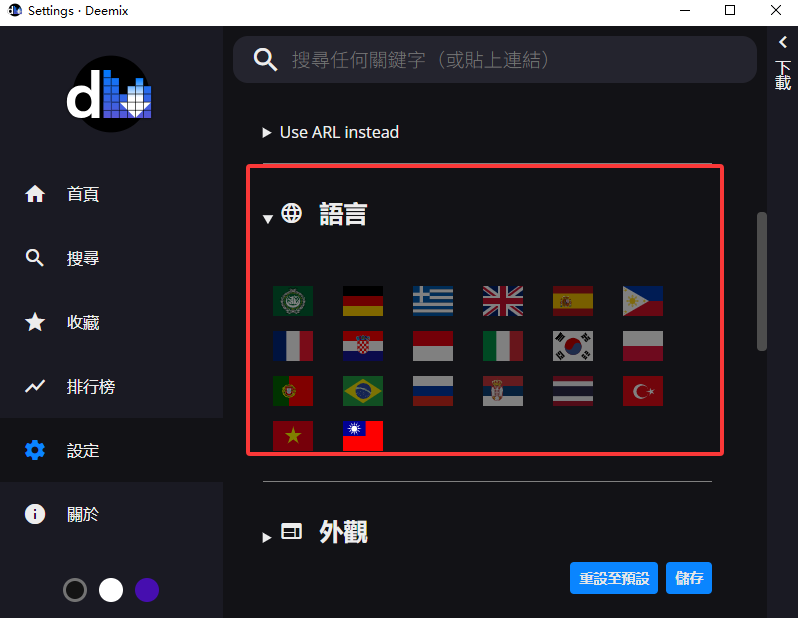This screenshot has width=798, height=618.
Task: Open 搜尋 search page in sidebar
Action: click(111, 258)
